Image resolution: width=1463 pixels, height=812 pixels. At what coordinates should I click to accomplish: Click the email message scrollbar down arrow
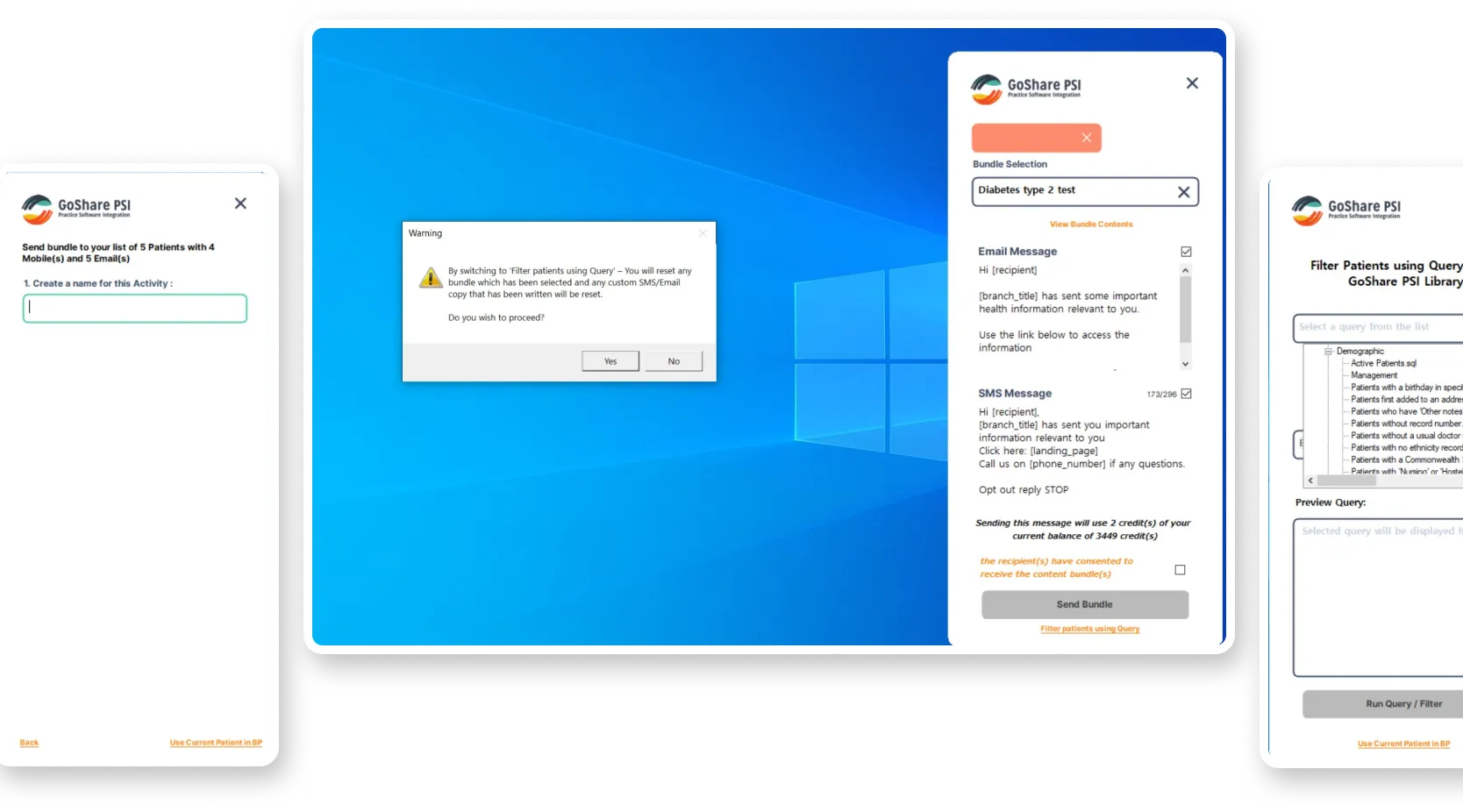[x=1185, y=363]
